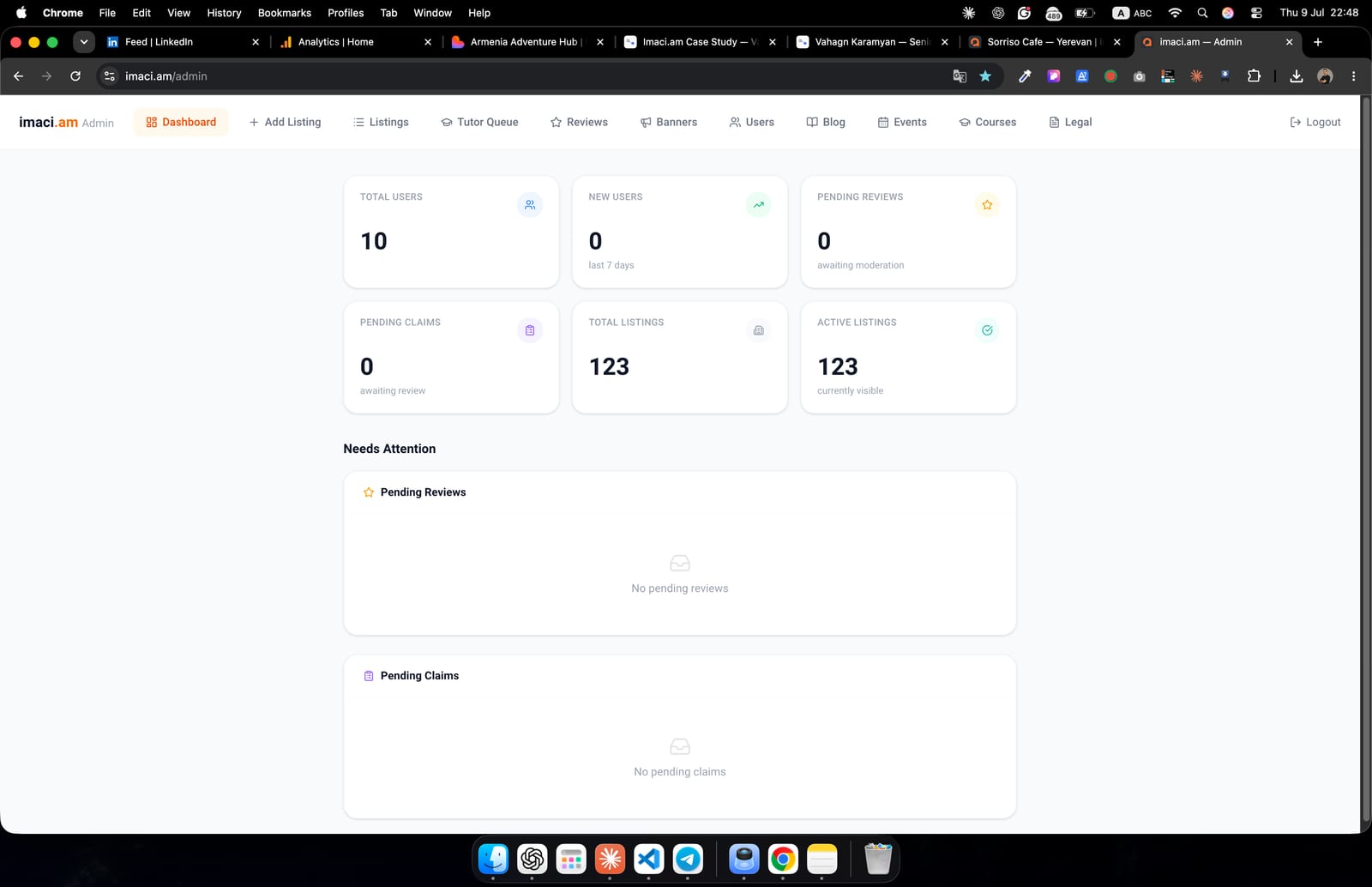Click the imaci.am Admin logo
1372x887 pixels.
tap(66, 122)
